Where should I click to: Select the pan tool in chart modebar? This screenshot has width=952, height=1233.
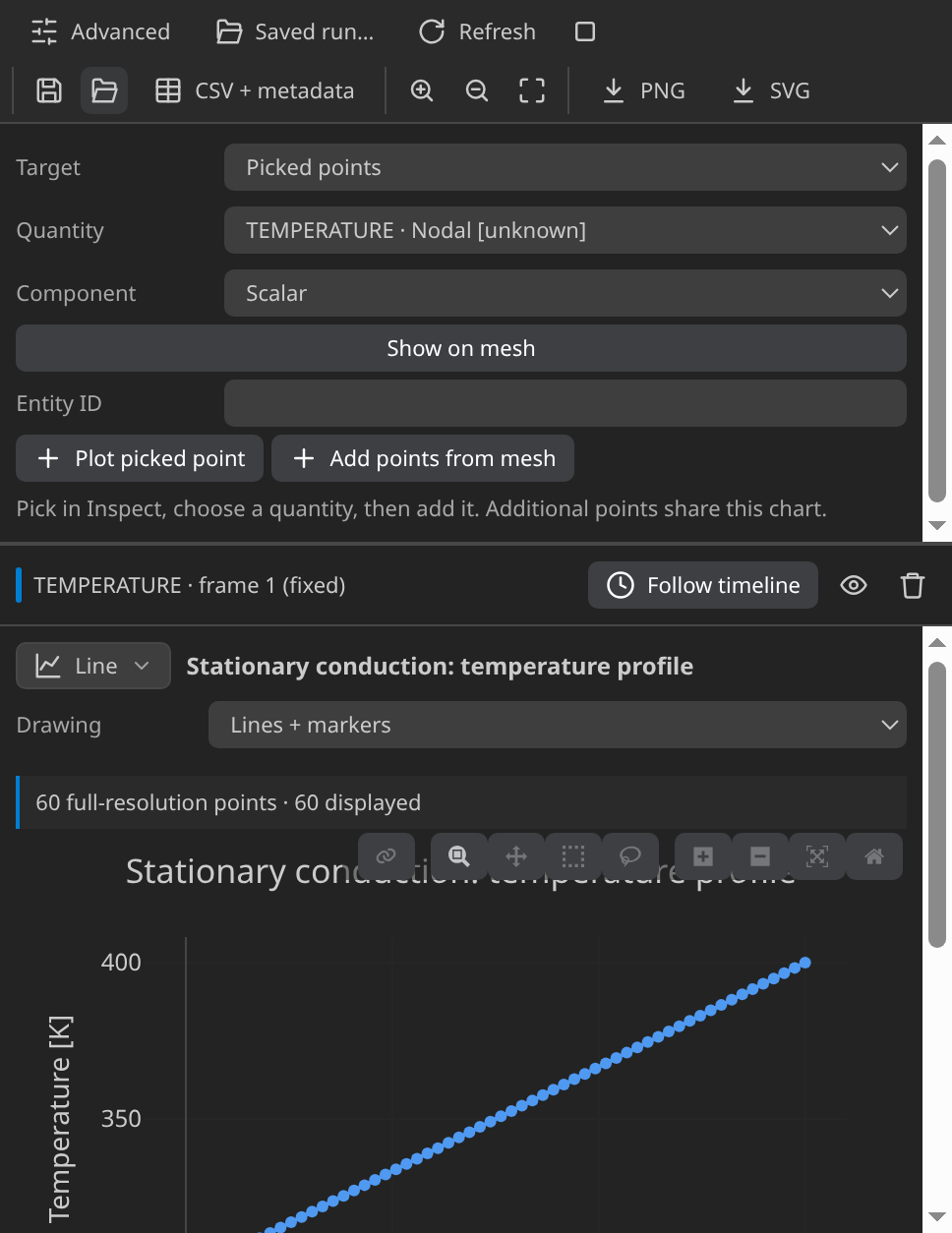(516, 856)
